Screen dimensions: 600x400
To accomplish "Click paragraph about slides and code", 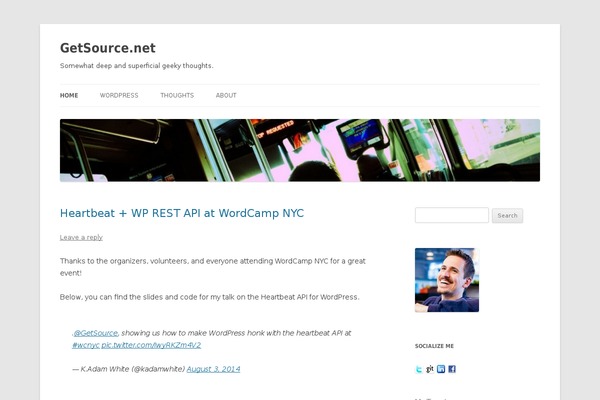I will pos(210,297).
